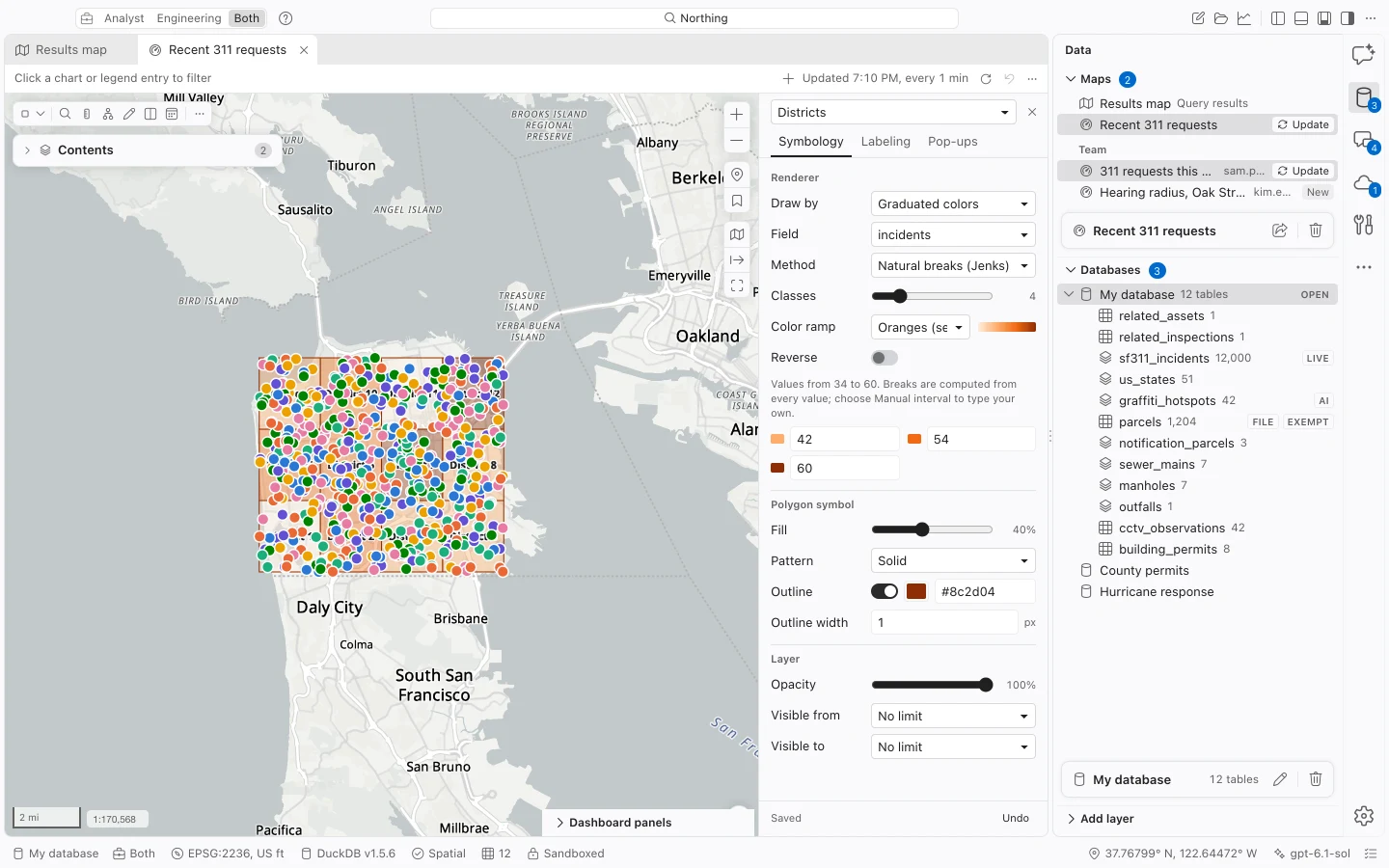Open the Districts layer dropdown

(x=893, y=113)
